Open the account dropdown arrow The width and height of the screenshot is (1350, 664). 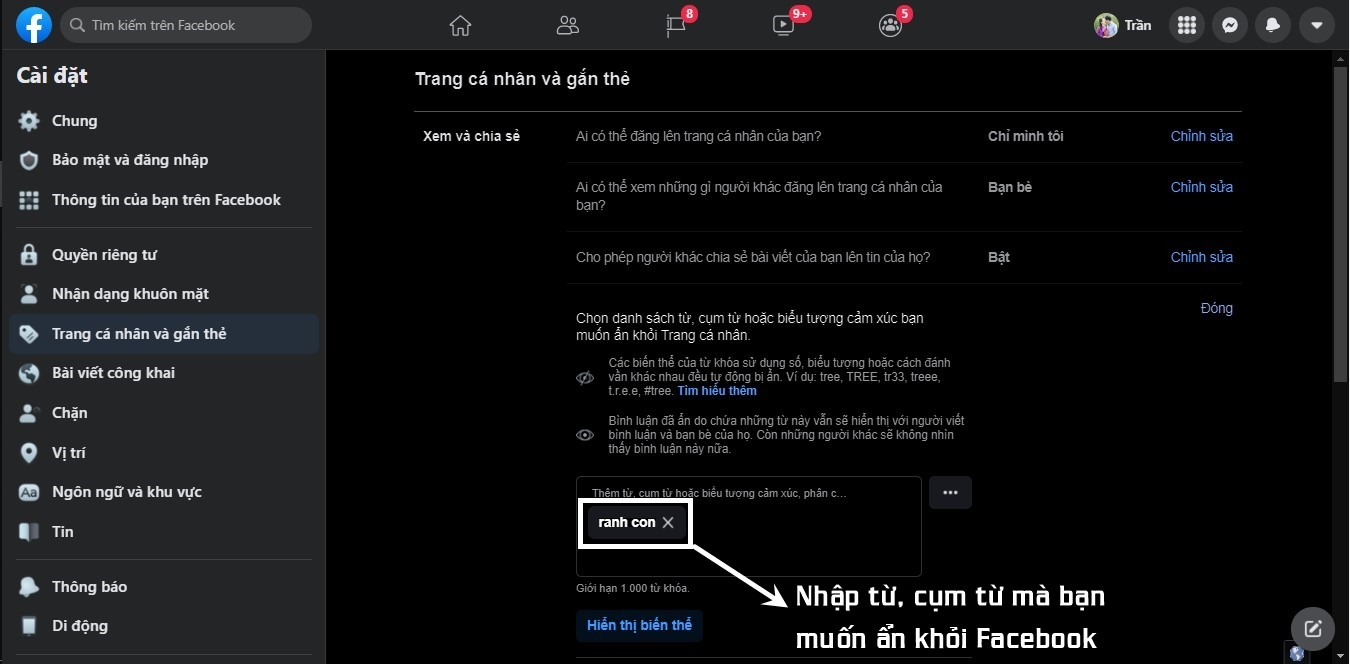(x=1316, y=24)
